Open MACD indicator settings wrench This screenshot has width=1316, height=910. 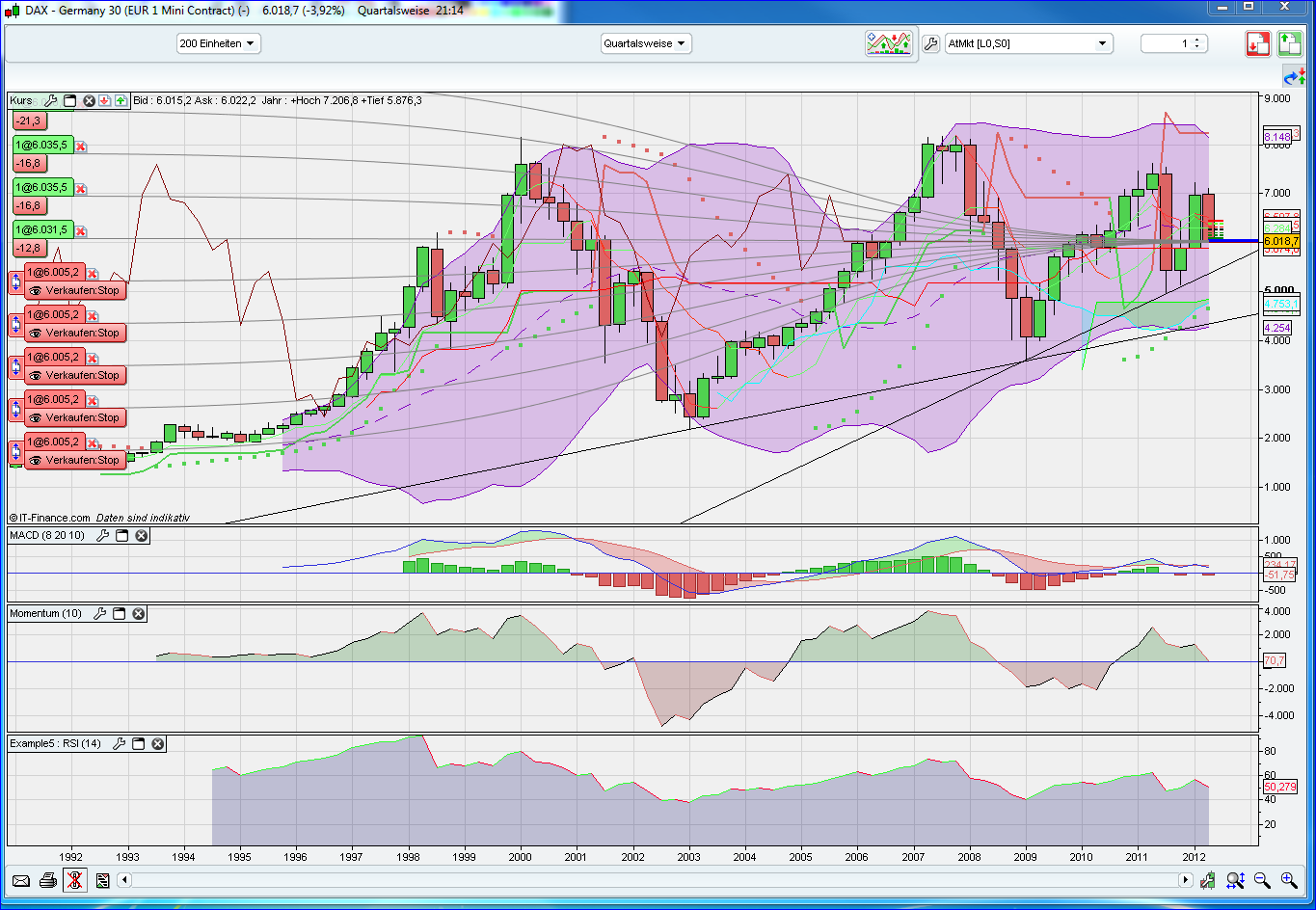103,535
